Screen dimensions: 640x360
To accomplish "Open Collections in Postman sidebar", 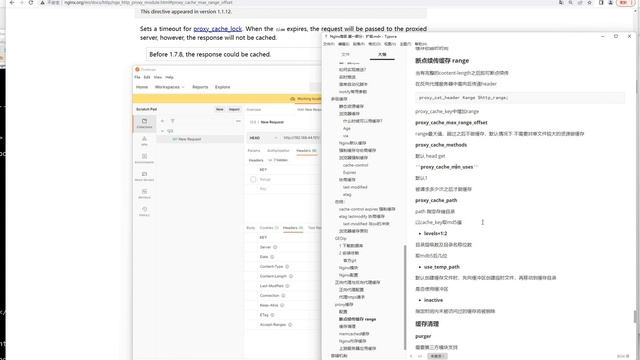I will 144,123.
